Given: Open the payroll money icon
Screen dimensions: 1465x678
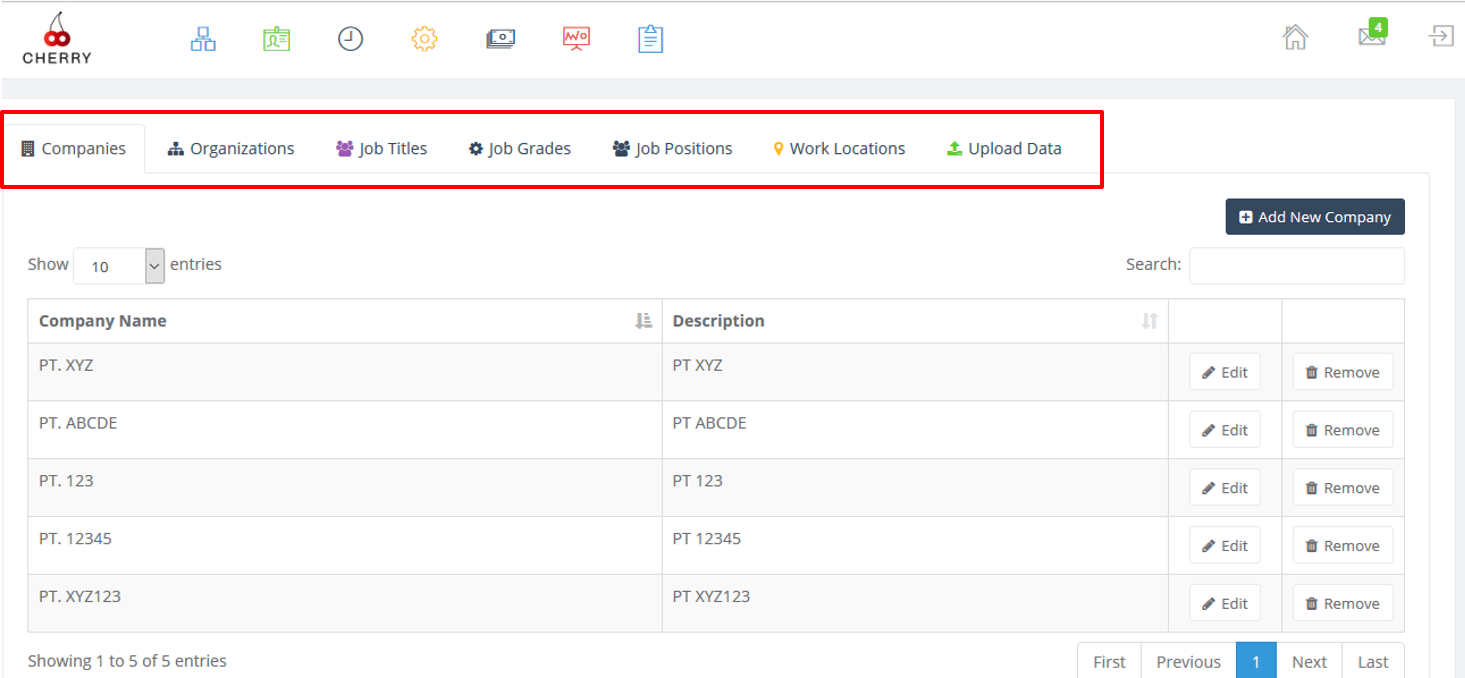Looking at the screenshot, I should 500,38.
